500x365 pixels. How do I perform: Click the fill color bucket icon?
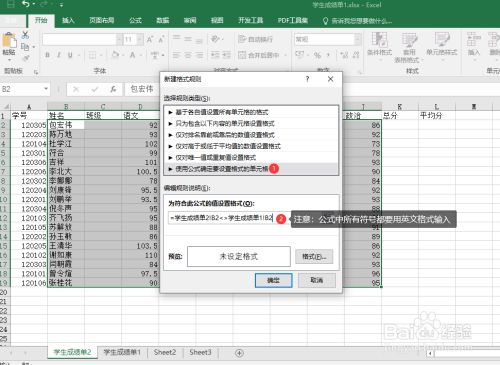point(115,55)
